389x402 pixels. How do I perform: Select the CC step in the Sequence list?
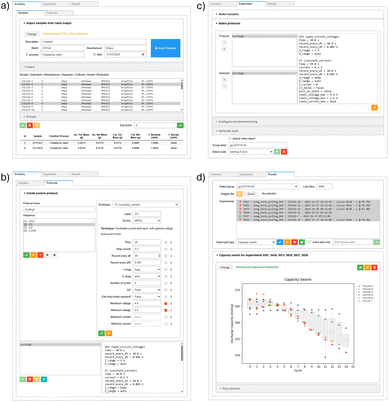(59, 224)
